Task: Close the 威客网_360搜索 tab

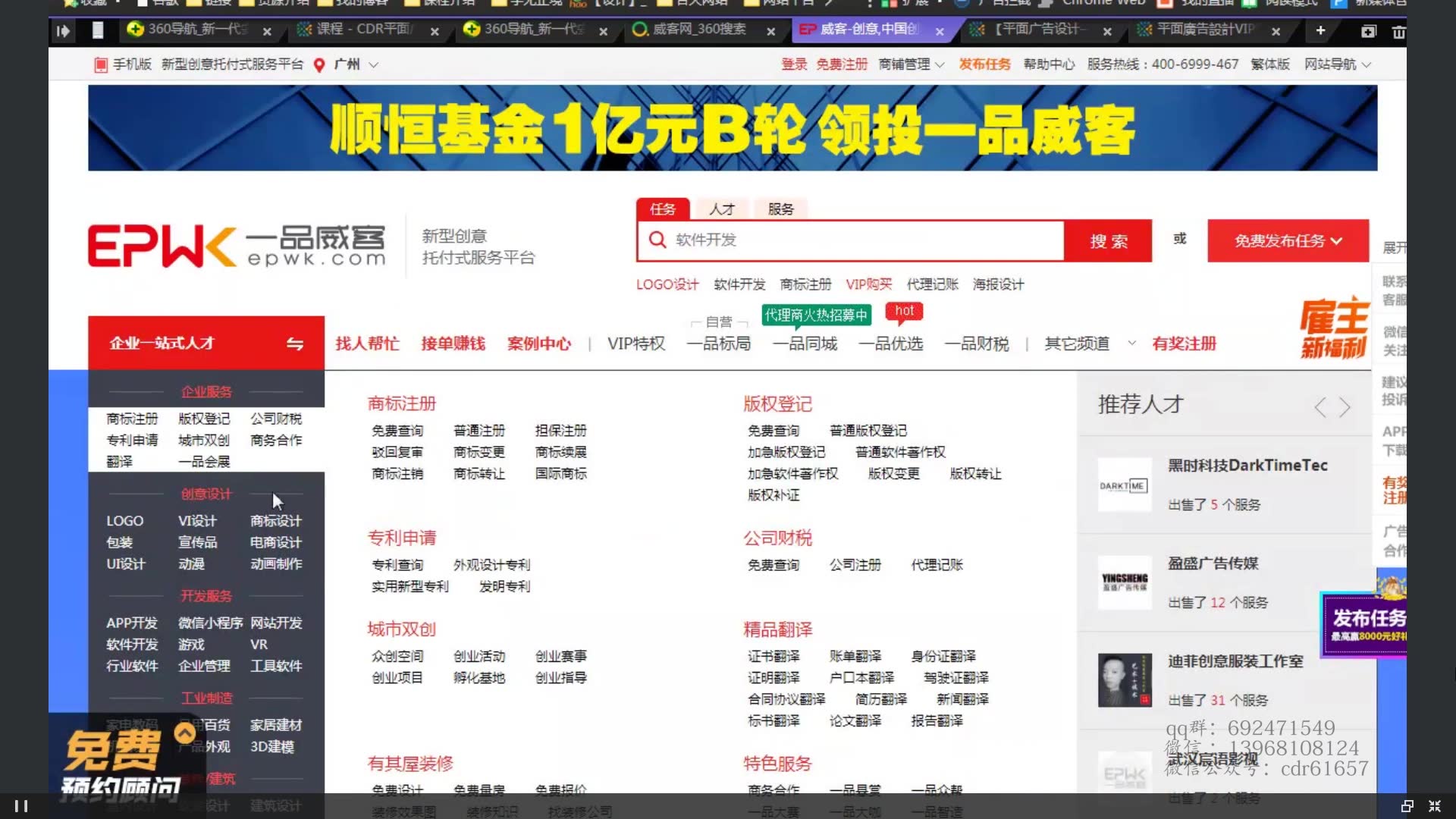Action: coord(770,31)
